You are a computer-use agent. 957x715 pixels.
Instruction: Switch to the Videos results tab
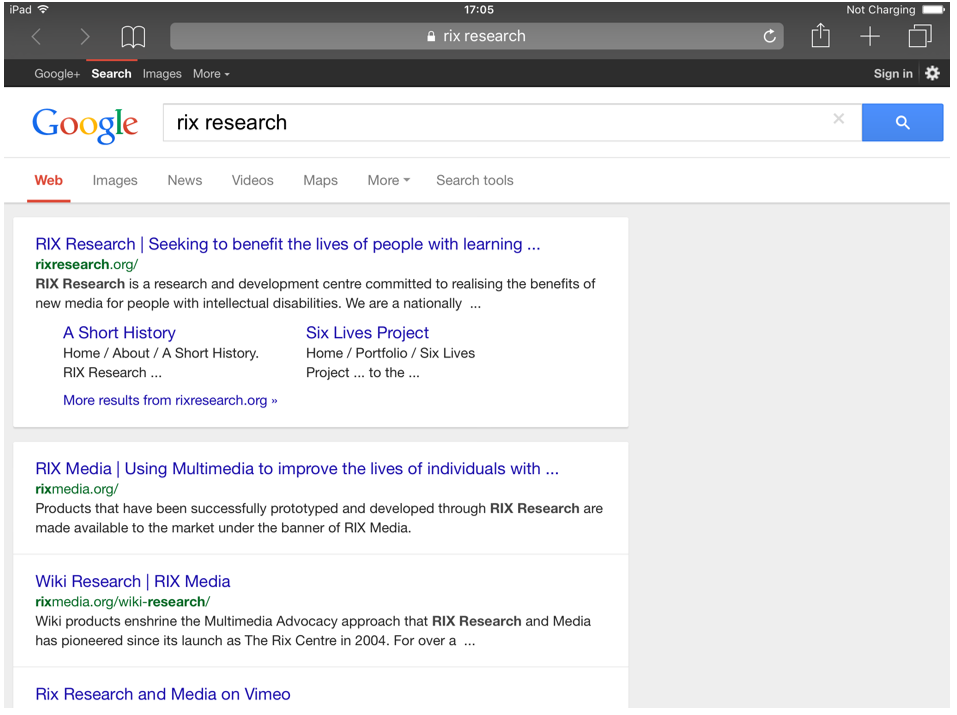tap(252, 181)
